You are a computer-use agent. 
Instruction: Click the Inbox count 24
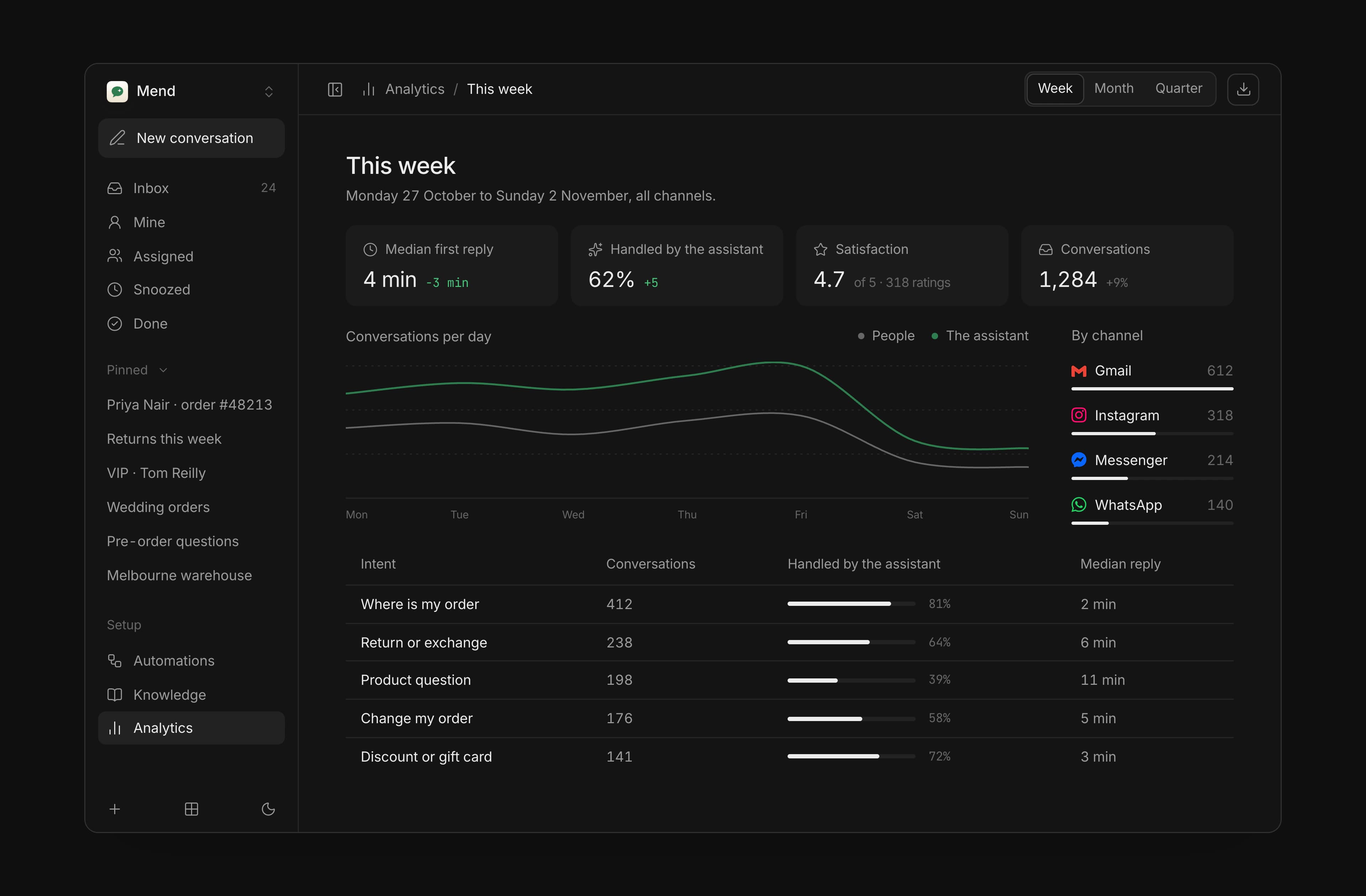(268, 188)
